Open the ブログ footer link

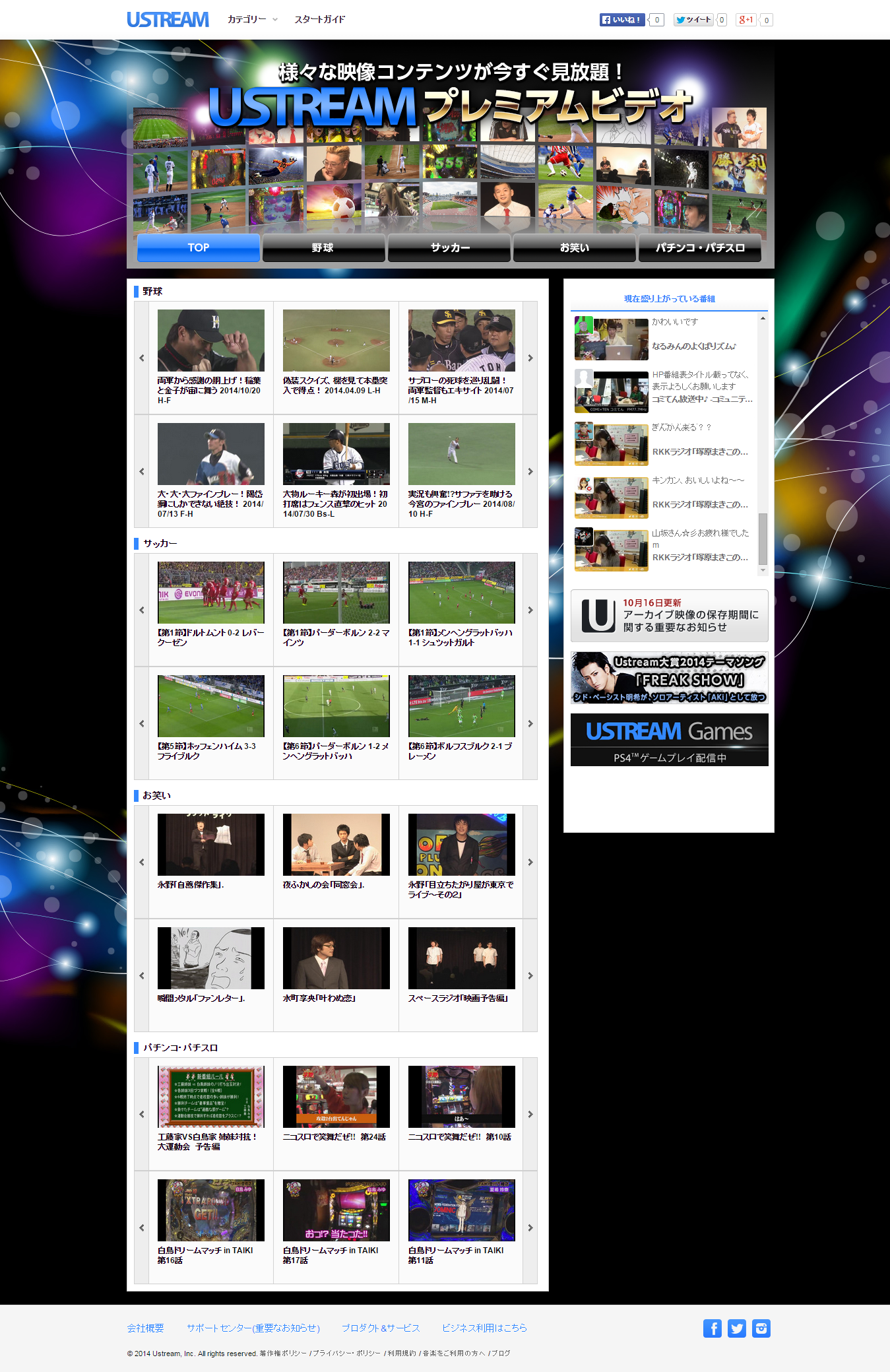point(501,1353)
